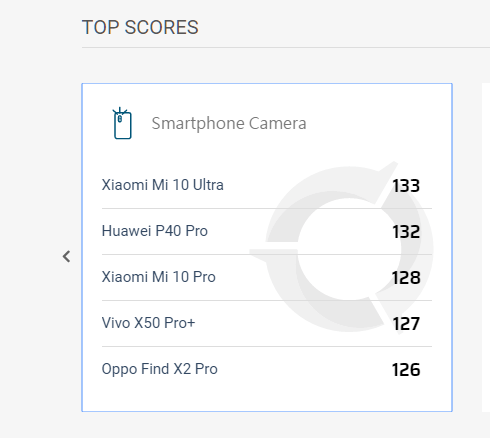The height and width of the screenshot is (438, 490).
Task: Click the TOP SCORES section heading
Action: pos(140,27)
